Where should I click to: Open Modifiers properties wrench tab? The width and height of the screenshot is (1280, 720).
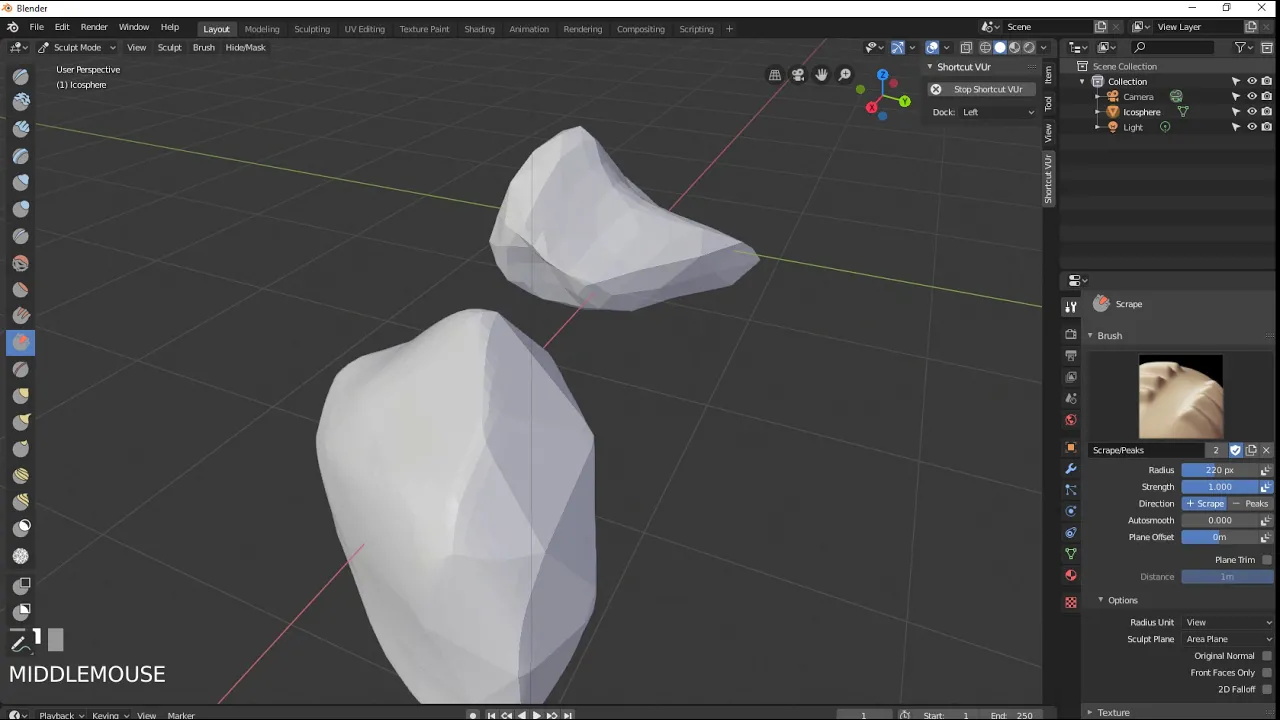point(1071,469)
